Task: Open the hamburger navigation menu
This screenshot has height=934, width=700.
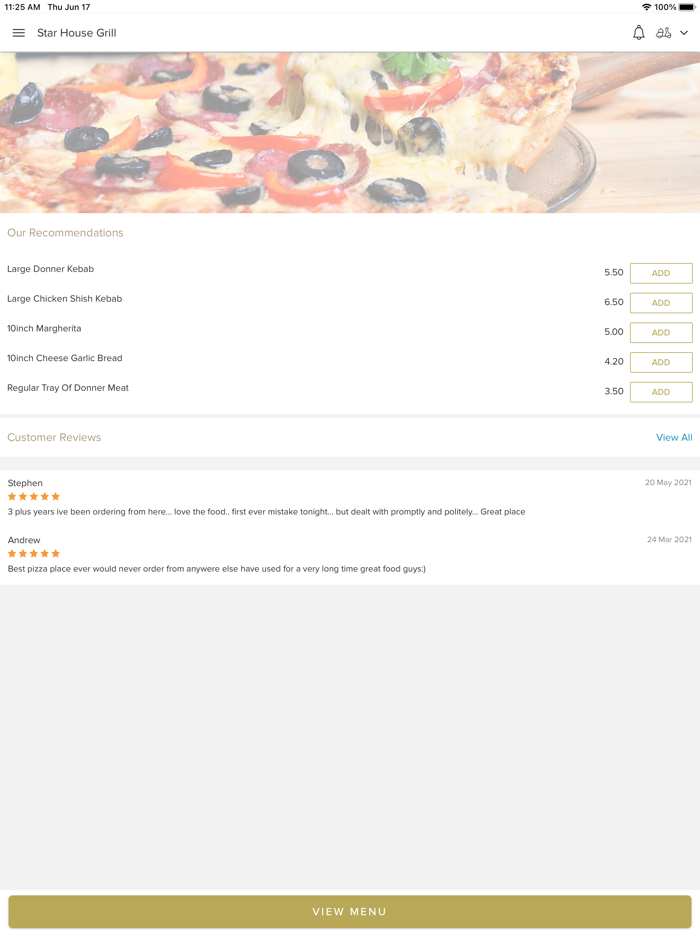Action: tap(18, 32)
